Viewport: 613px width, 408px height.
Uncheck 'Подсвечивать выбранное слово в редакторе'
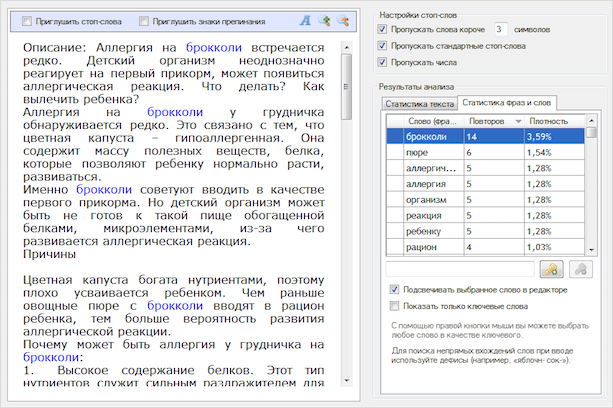[395, 290]
